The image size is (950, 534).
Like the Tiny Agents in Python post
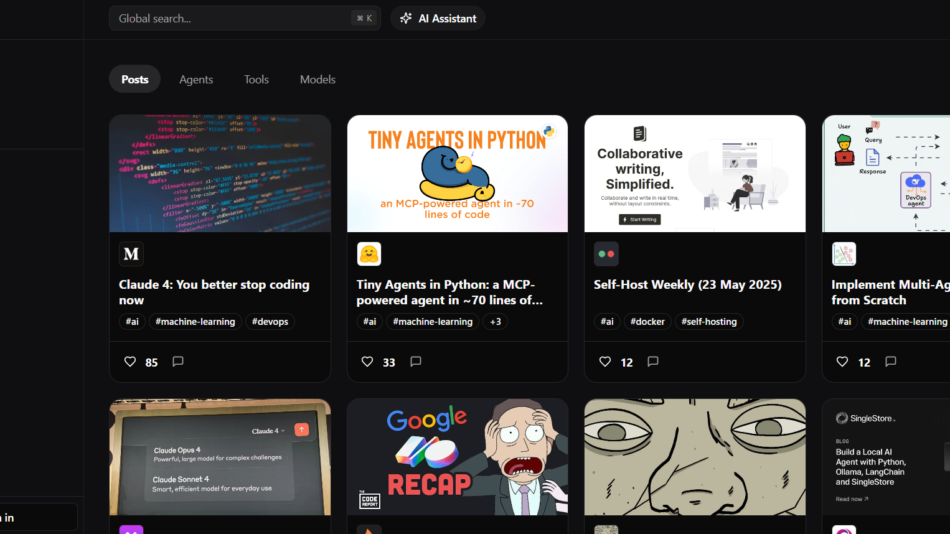coord(367,361)
